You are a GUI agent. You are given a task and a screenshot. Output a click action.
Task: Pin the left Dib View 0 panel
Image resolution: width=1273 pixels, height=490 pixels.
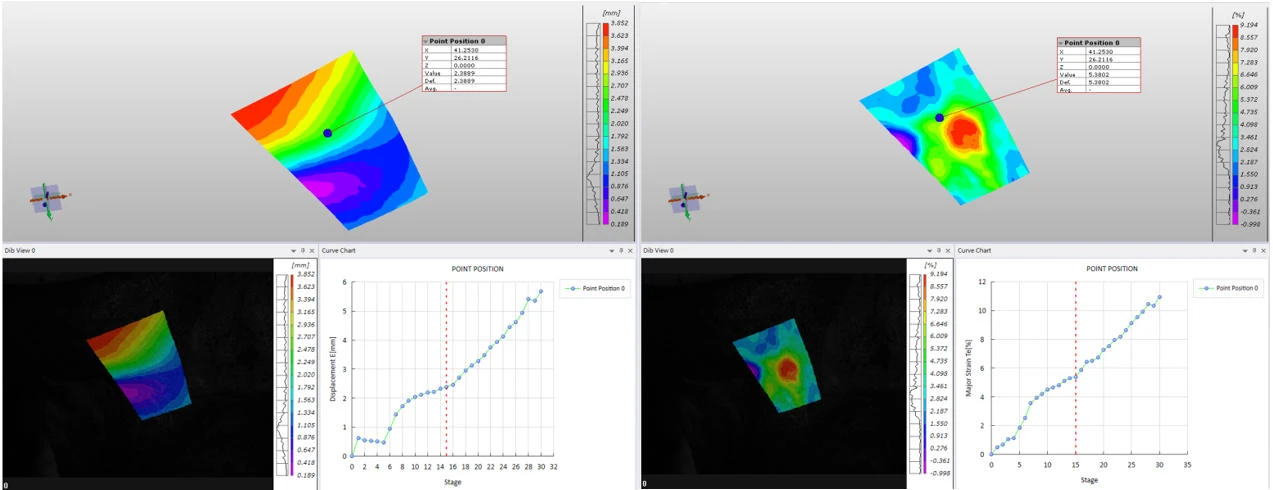pos(303,250)
